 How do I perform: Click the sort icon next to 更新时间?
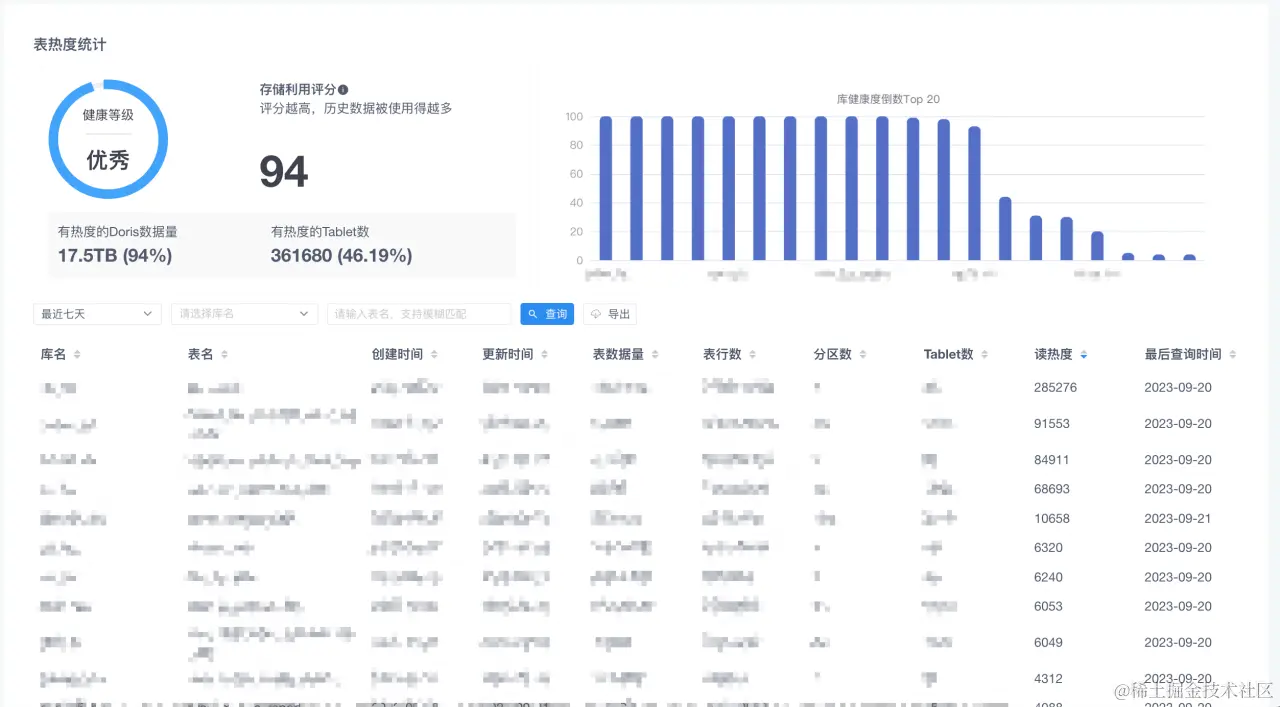click(x=544, y=353)
